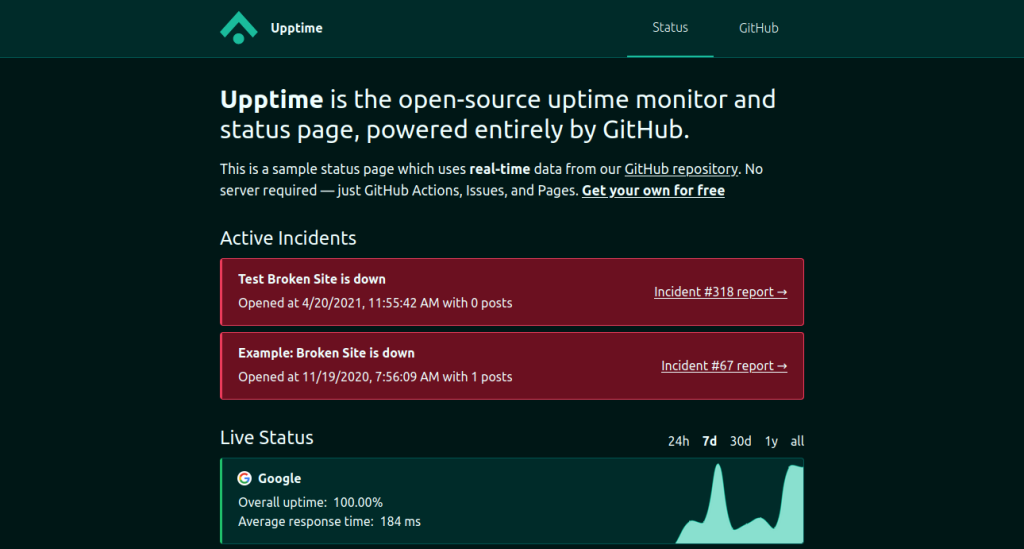Click the Upptime brand name in header
This screenshot has width=1024, height=549.
(x=296, y=28)
